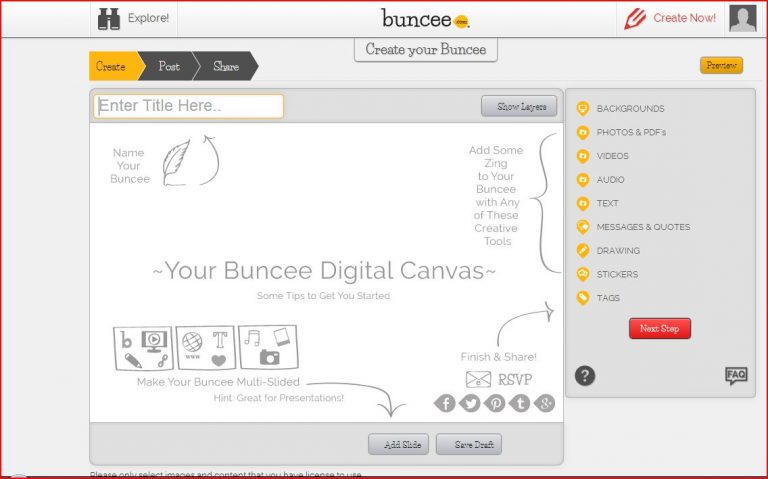
Task: Click the Audio tool icon
Action: click(582, 180)
